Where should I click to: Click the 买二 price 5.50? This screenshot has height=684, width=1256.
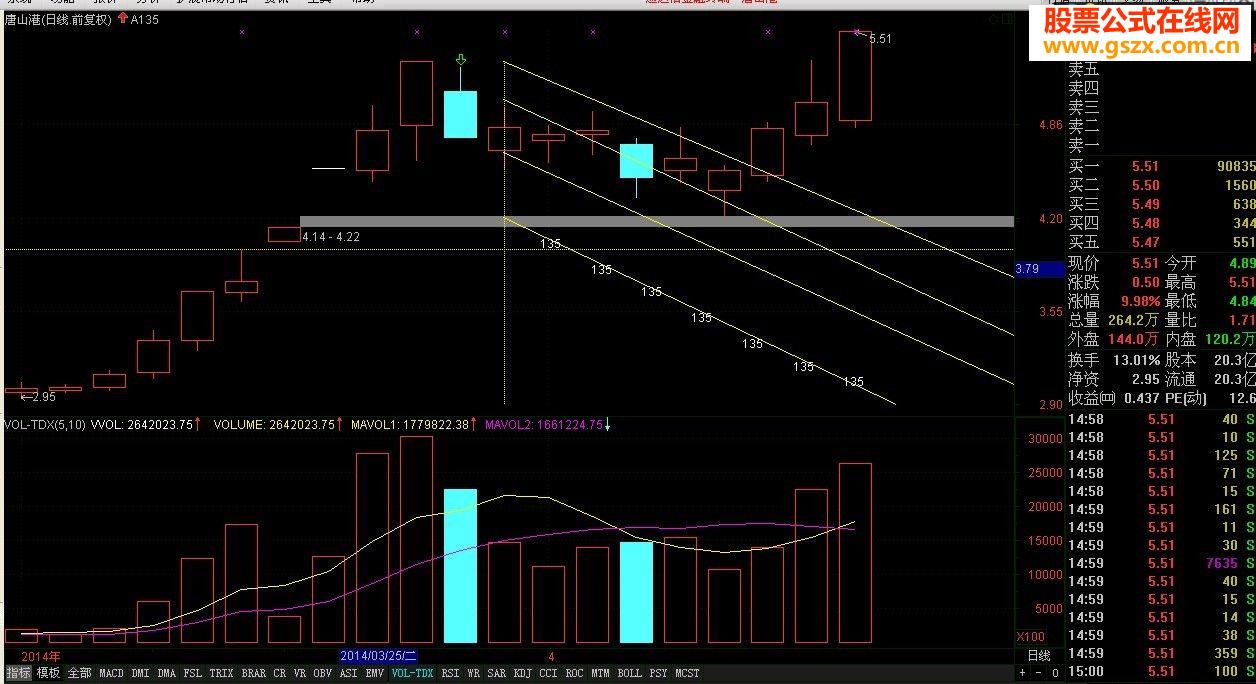click(1146, 186)
